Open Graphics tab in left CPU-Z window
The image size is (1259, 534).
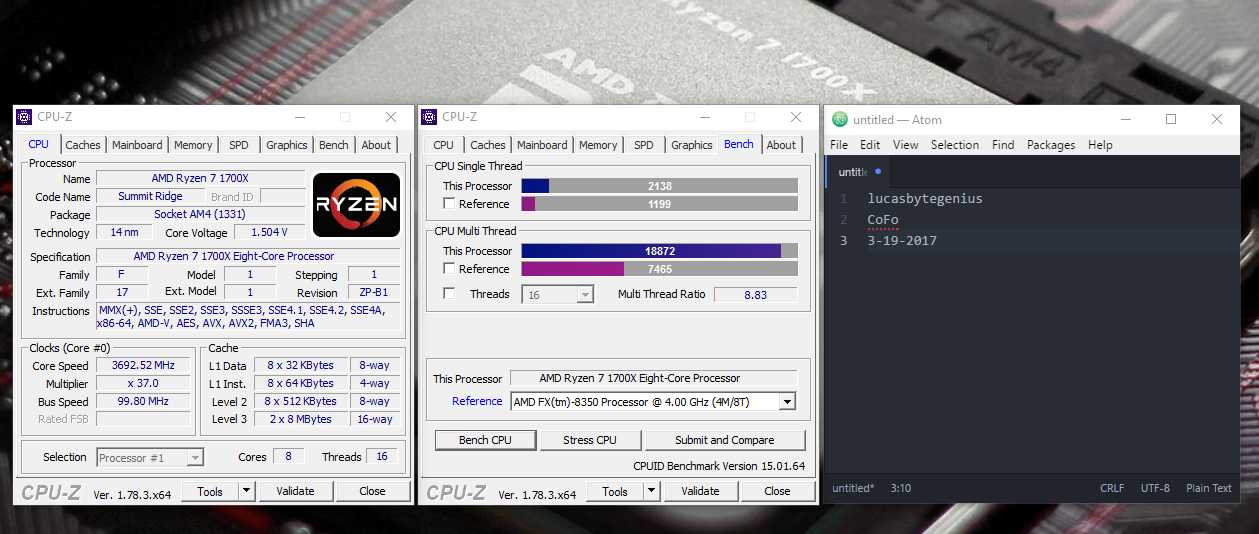[x=287, y=145]
